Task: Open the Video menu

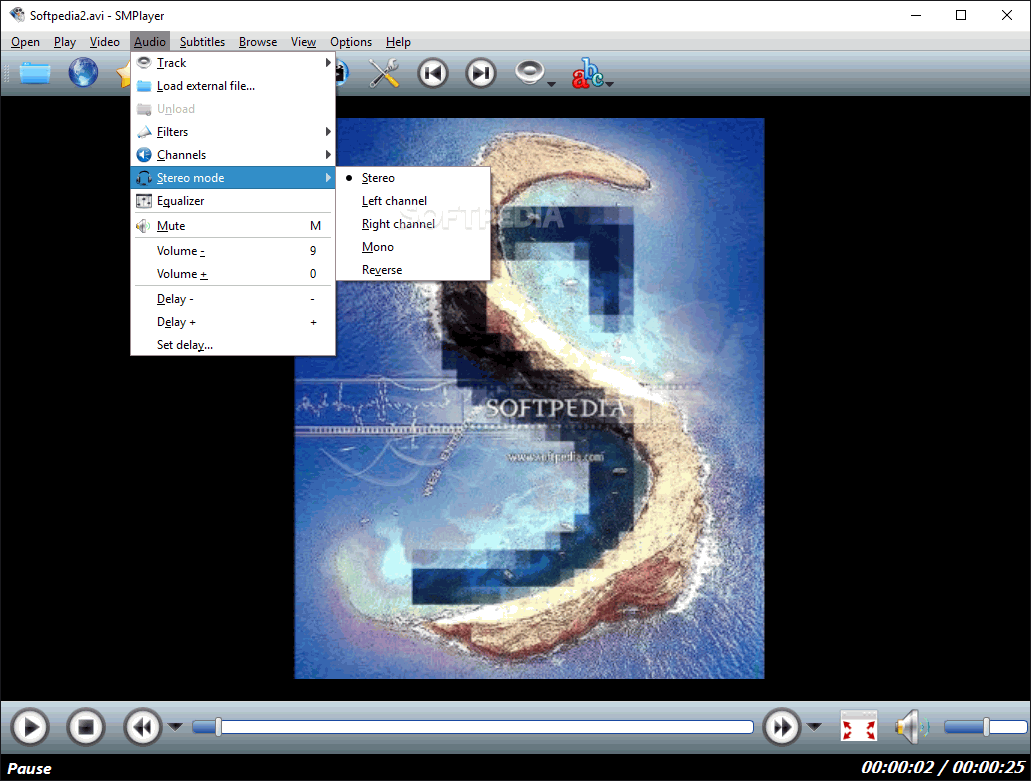Action: (x=105, y=42)
